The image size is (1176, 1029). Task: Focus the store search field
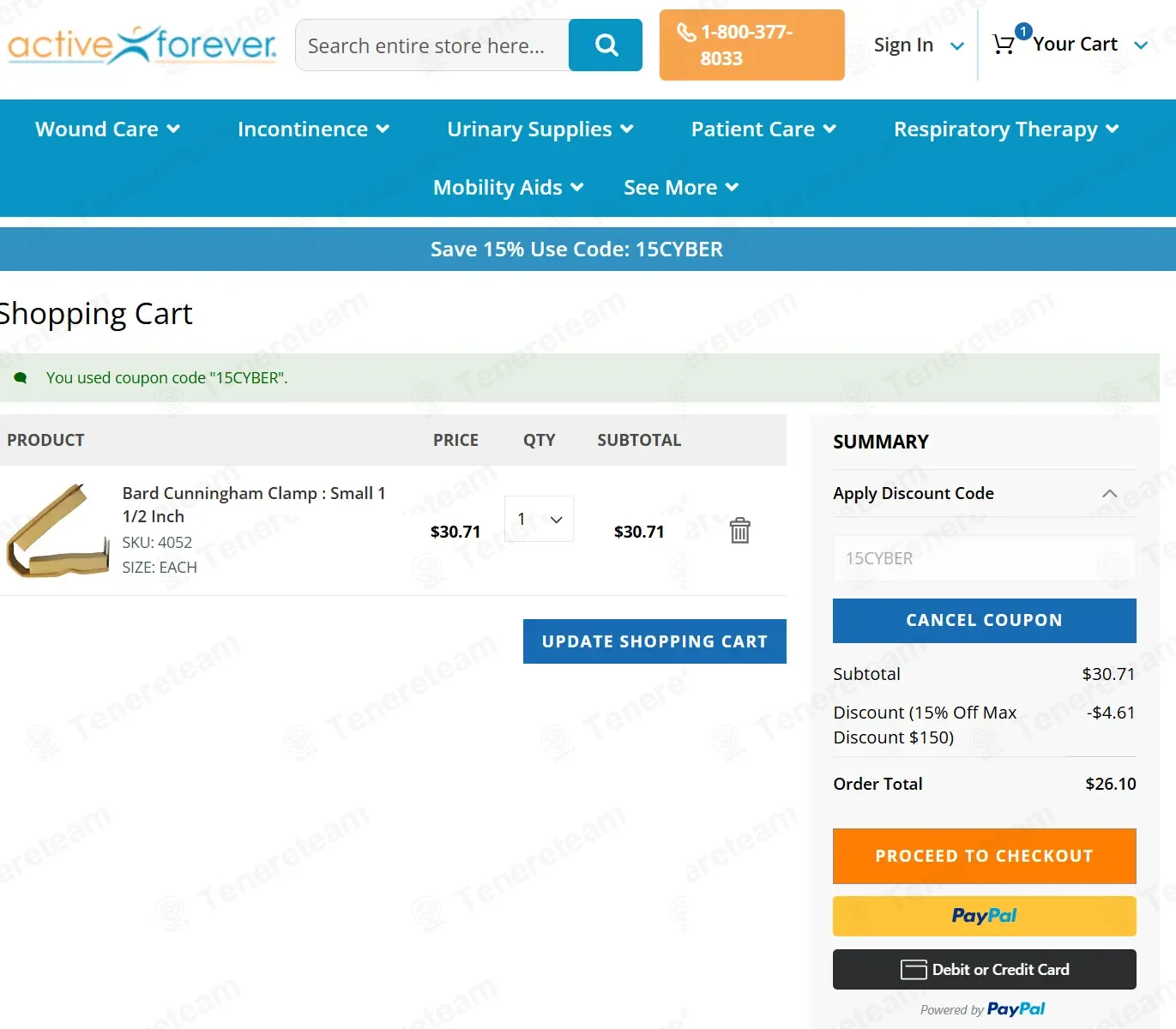pyautogui.click(x=432, y=45)
